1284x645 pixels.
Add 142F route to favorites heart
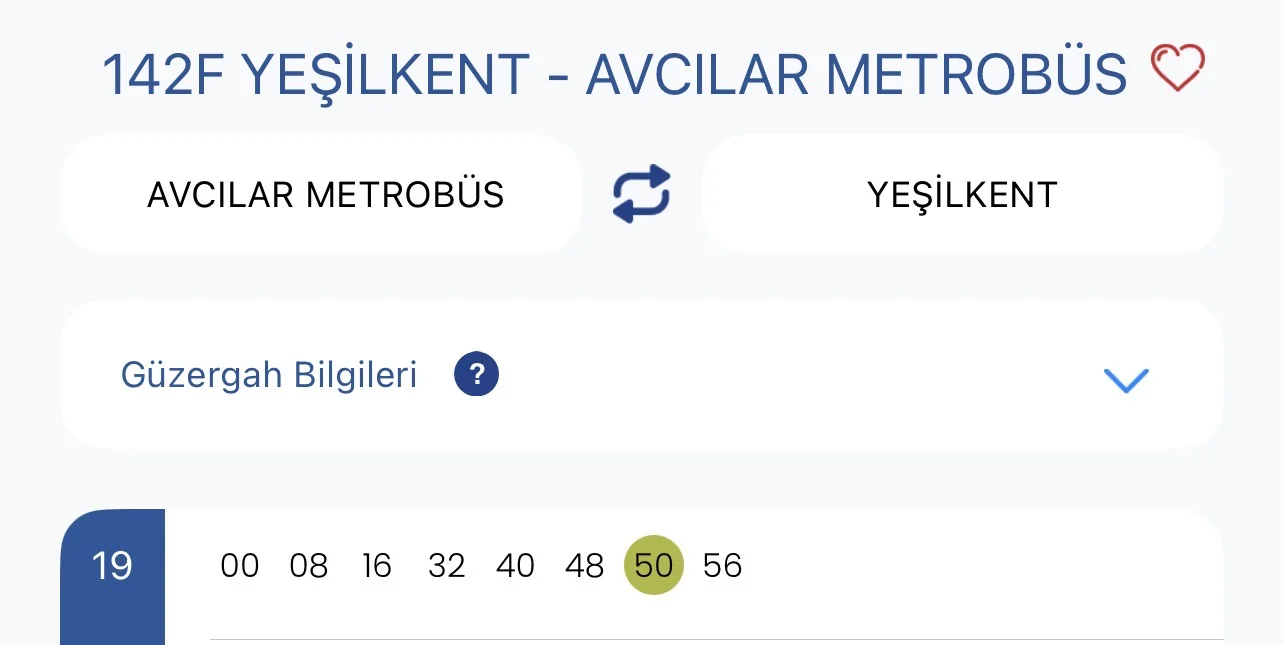coord(1177,70)
